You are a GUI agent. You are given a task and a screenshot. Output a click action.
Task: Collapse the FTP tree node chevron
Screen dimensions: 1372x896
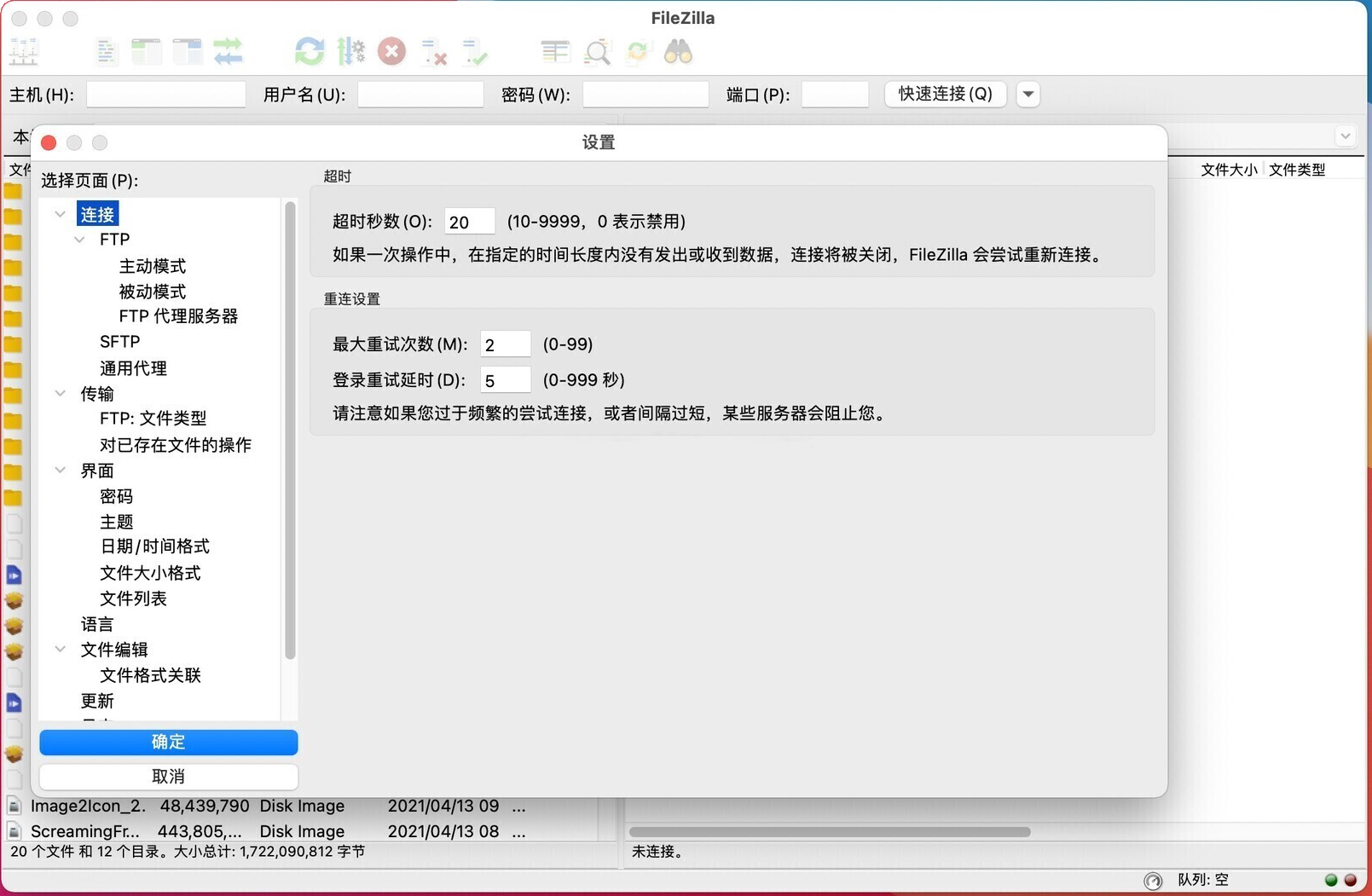80,240
